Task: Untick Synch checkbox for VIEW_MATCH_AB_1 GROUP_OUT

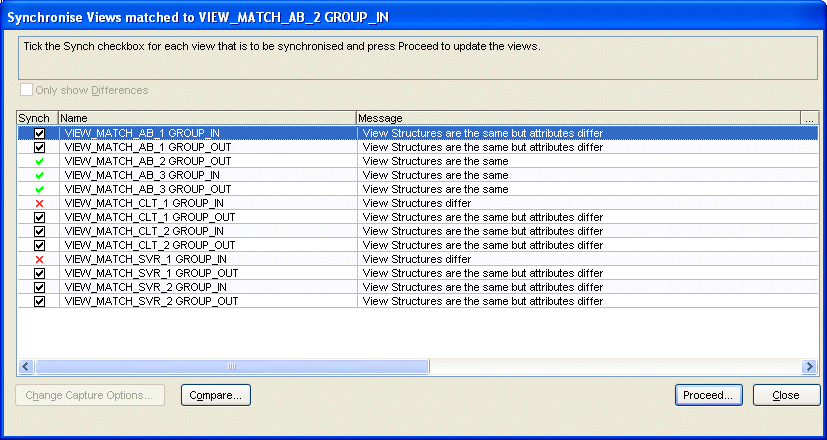Action: 39,147
